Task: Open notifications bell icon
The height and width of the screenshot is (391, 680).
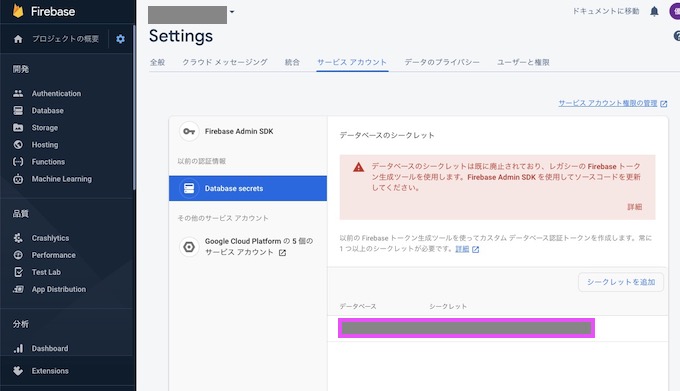Action: pyautogui.click(x=654, y=12)
